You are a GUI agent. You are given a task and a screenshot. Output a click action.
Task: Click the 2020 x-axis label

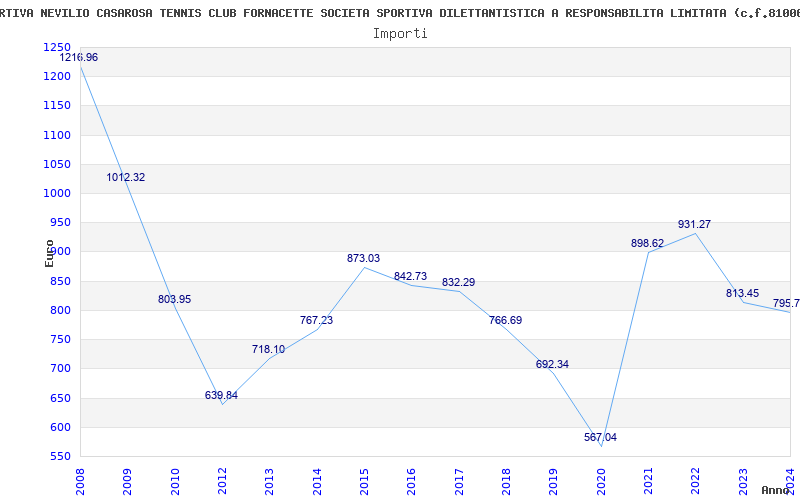coord(601,482)
